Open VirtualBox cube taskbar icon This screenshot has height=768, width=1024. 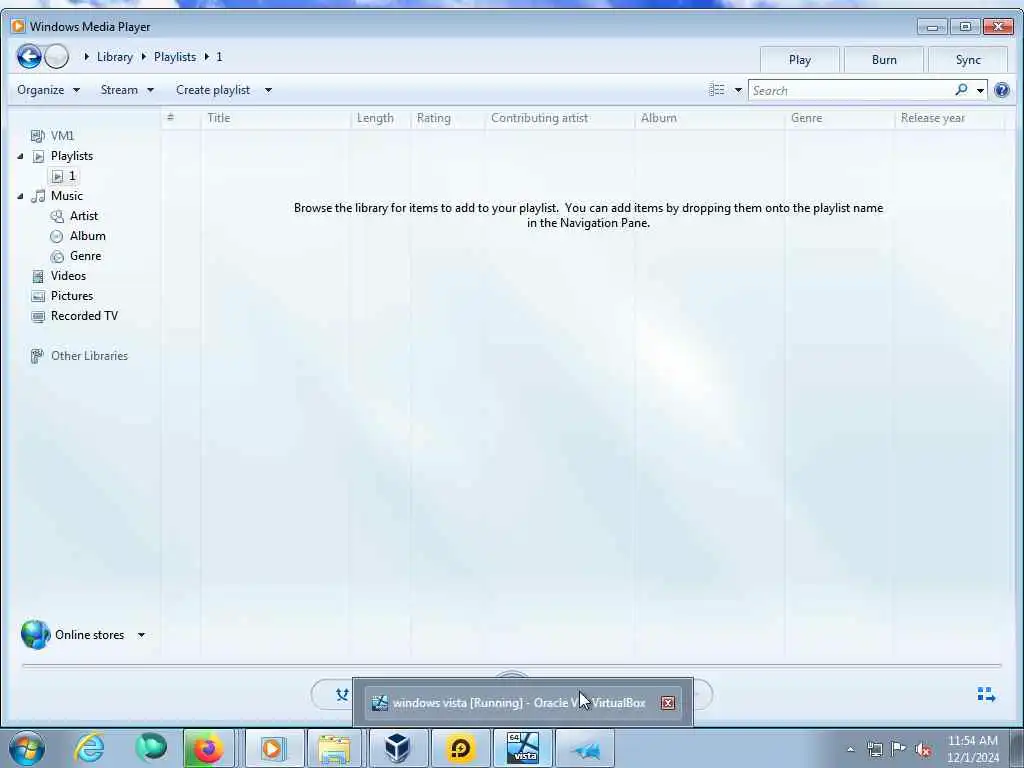pyautogui.click(x=397, y=748)
